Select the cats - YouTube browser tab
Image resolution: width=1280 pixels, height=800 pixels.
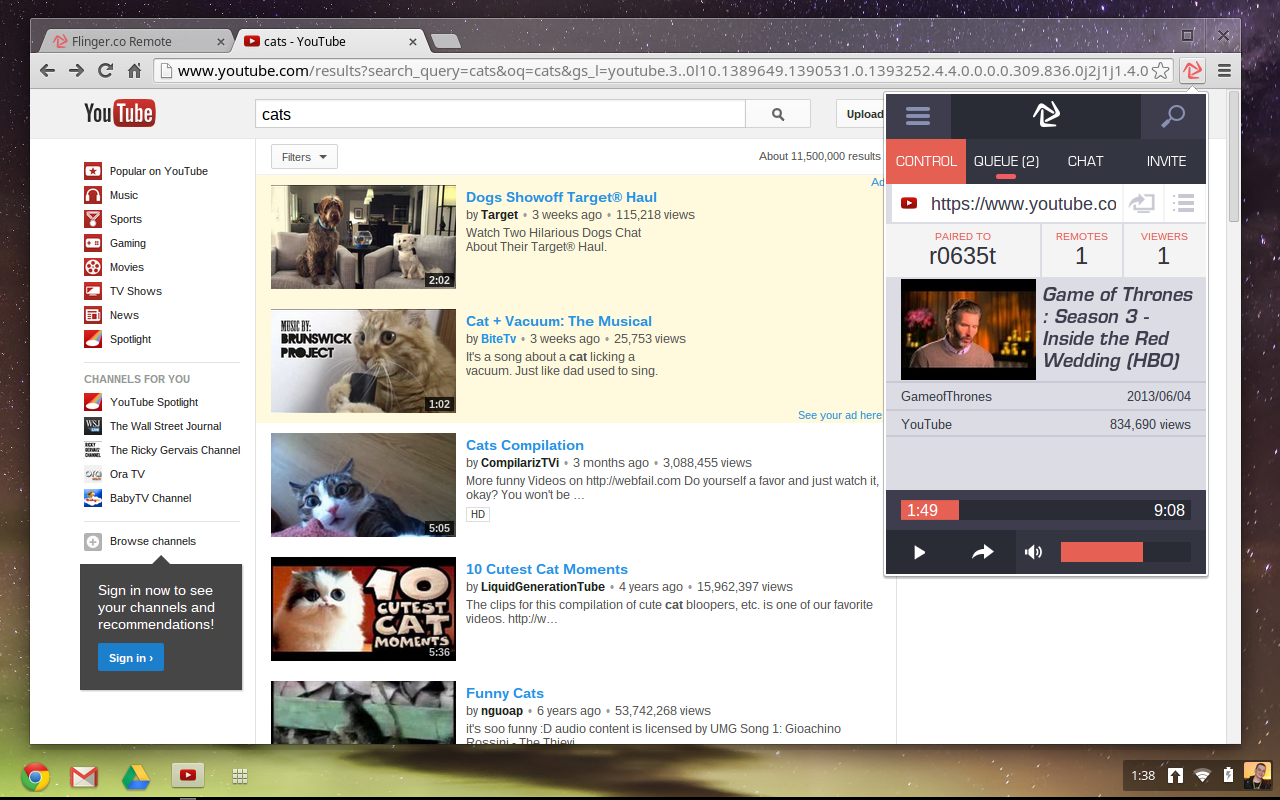(330, 41)
